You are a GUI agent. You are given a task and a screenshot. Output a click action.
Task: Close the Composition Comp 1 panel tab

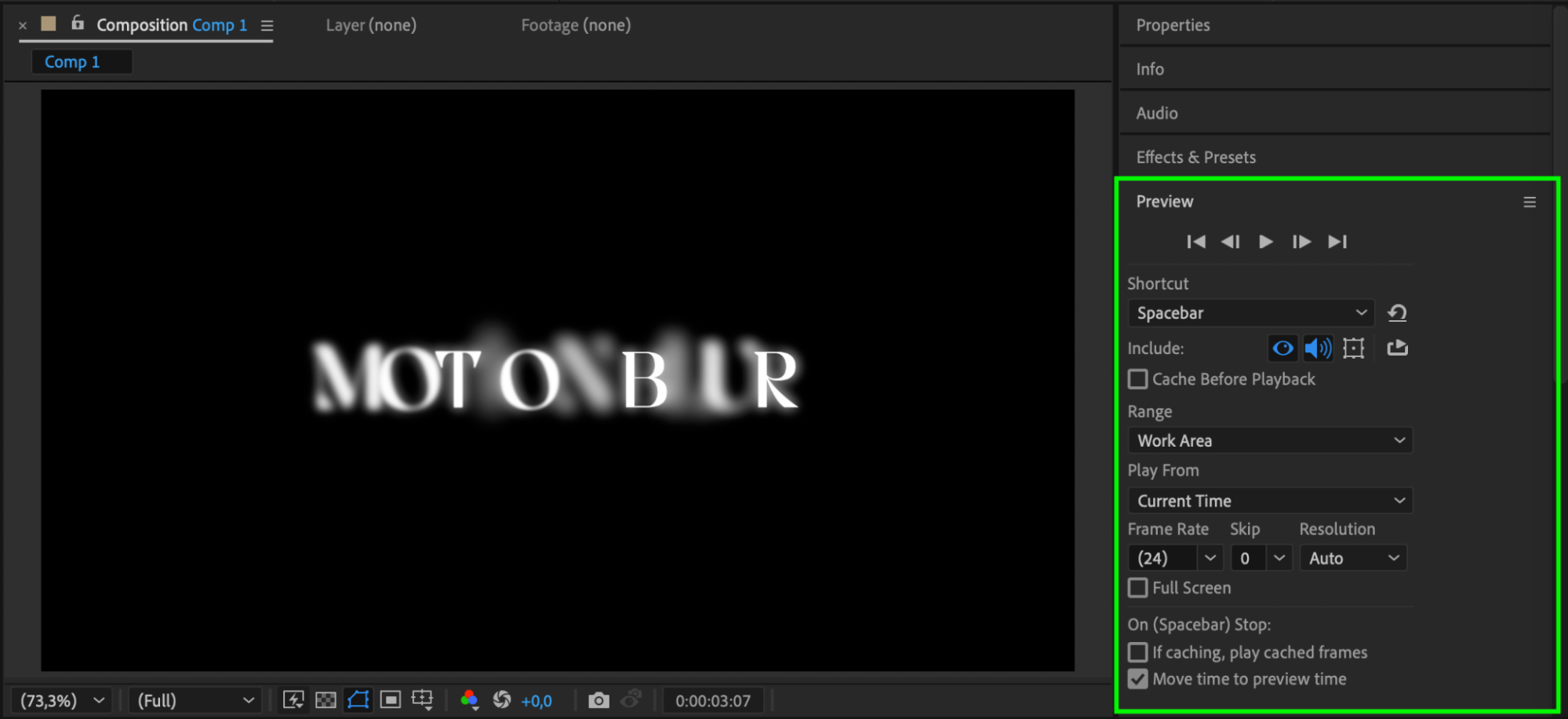tap(23, 25)
